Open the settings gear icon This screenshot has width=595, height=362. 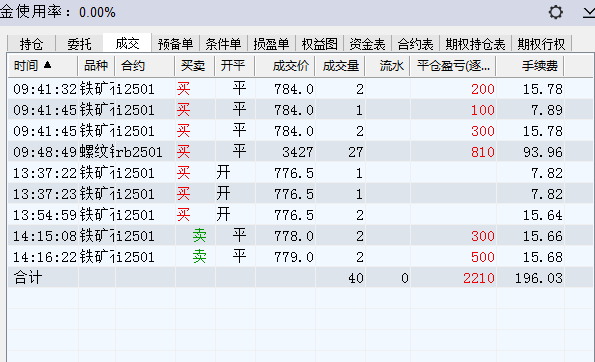(556, 13)
